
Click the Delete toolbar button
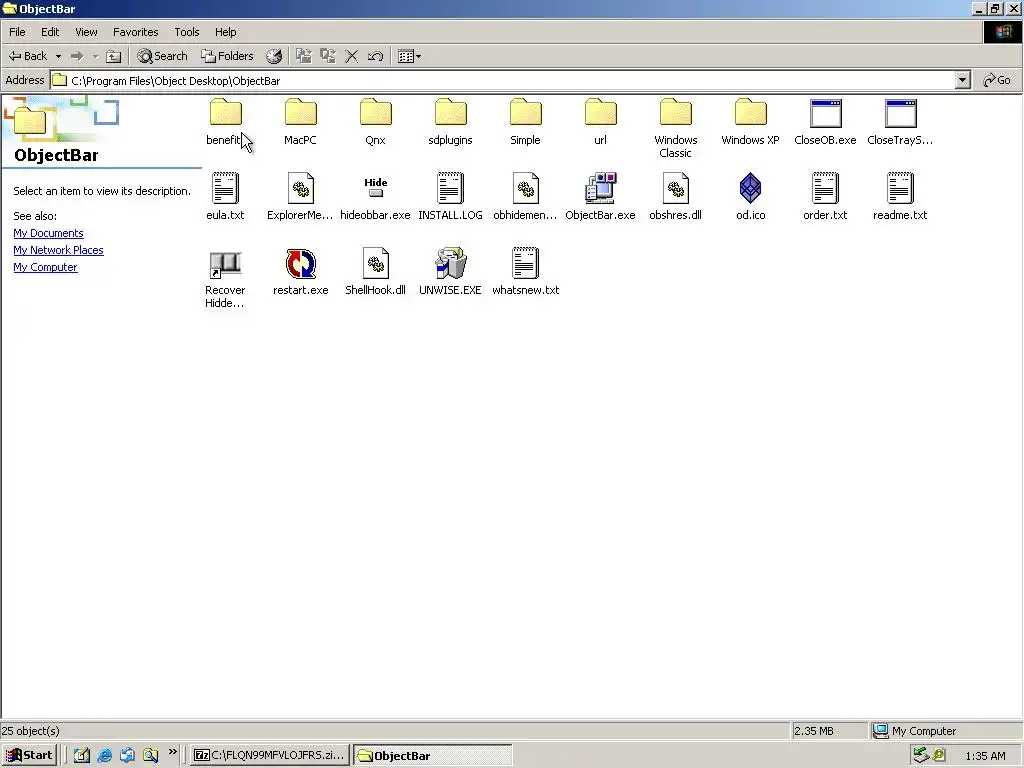pos(351,56)
